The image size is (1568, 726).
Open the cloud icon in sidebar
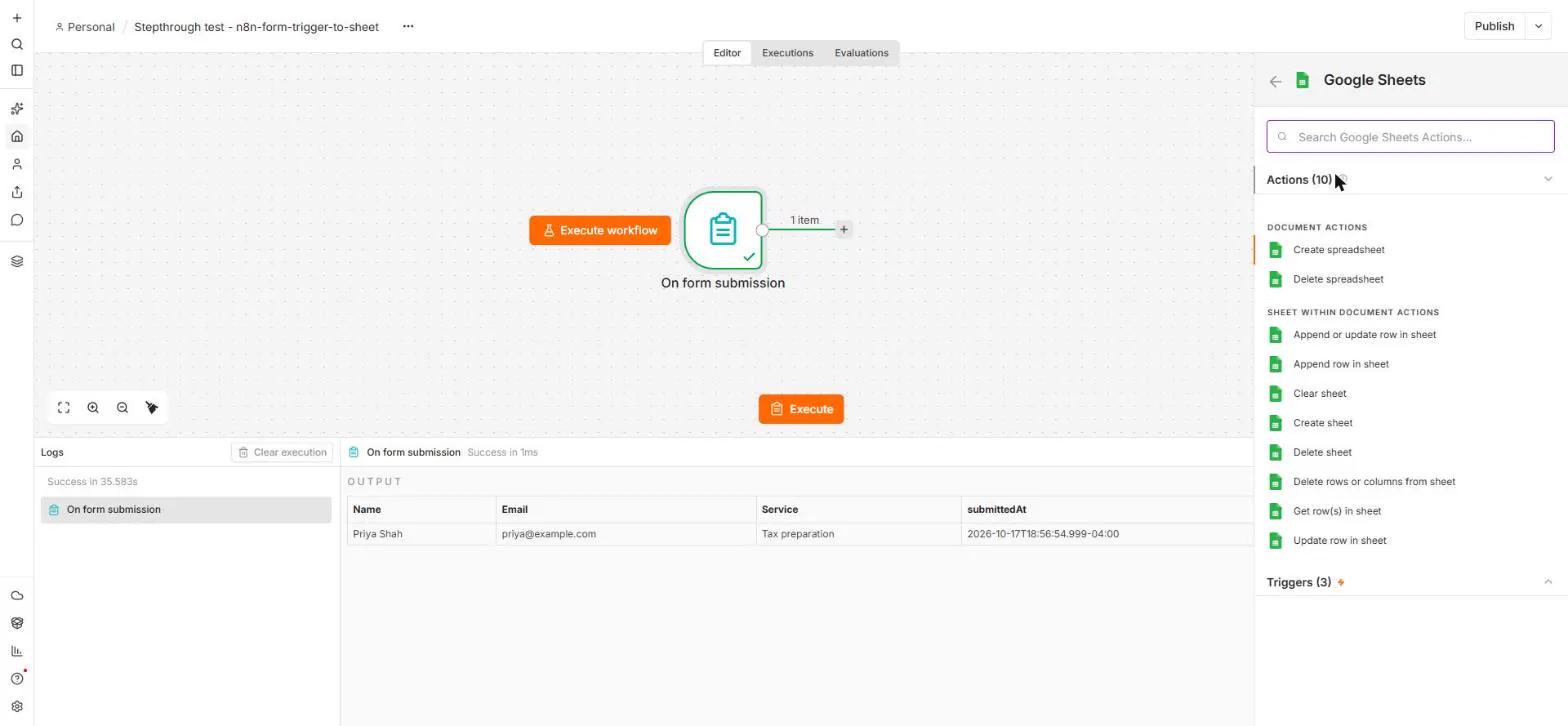tap(17, 595)
